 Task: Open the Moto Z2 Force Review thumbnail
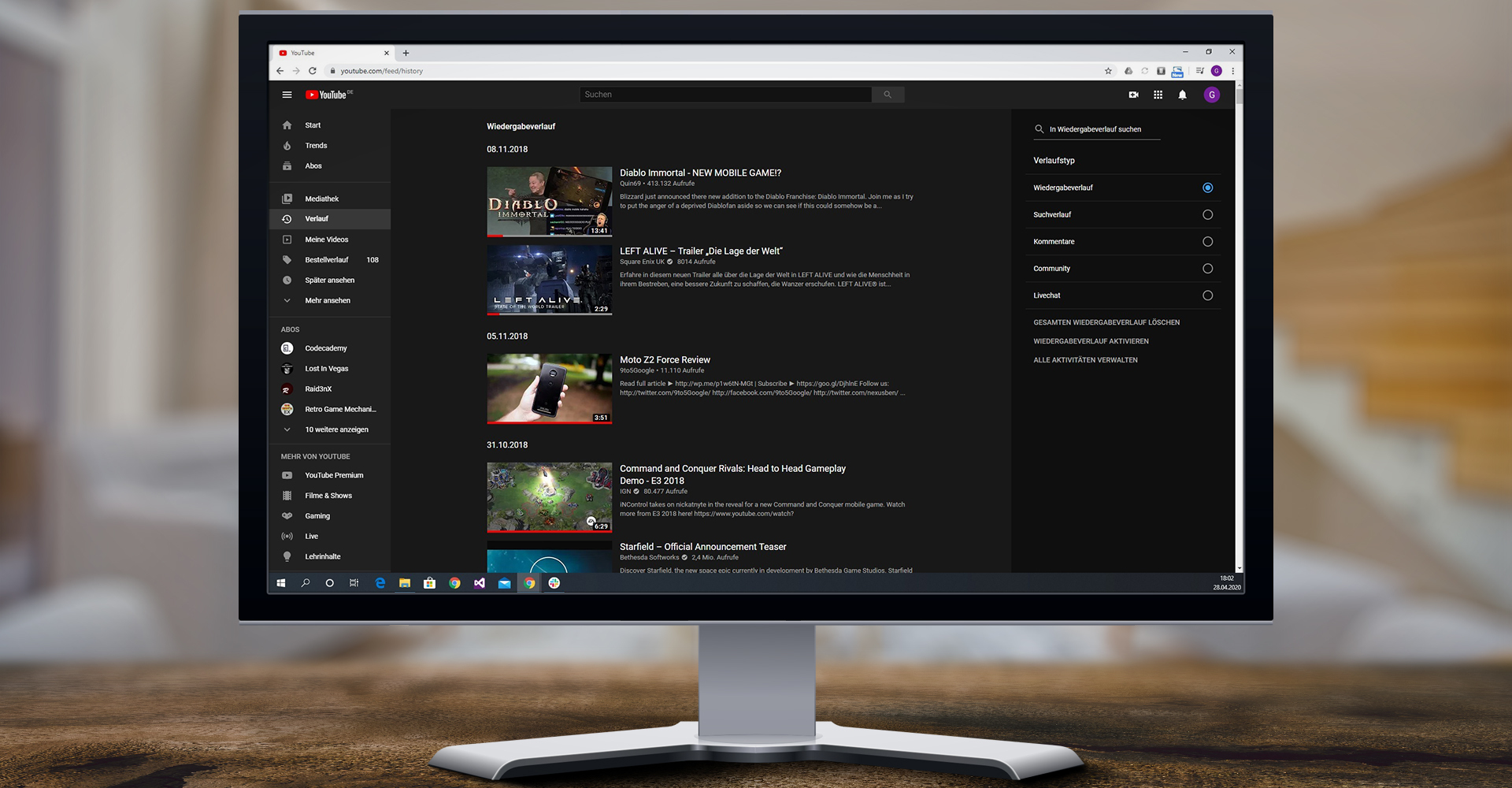(x=549, y=388)
